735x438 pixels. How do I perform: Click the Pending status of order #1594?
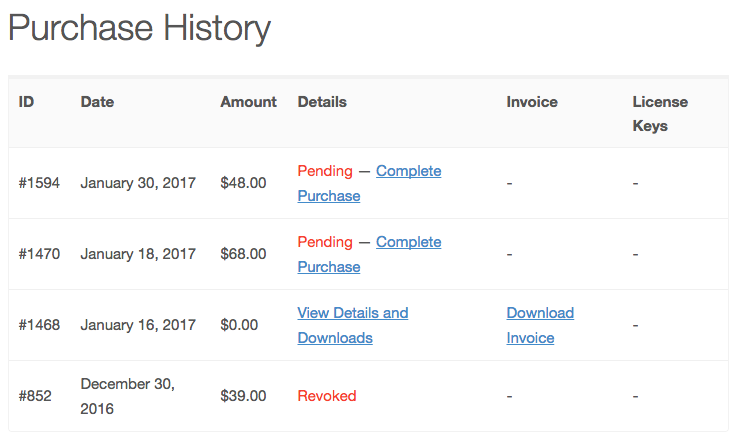325,171
